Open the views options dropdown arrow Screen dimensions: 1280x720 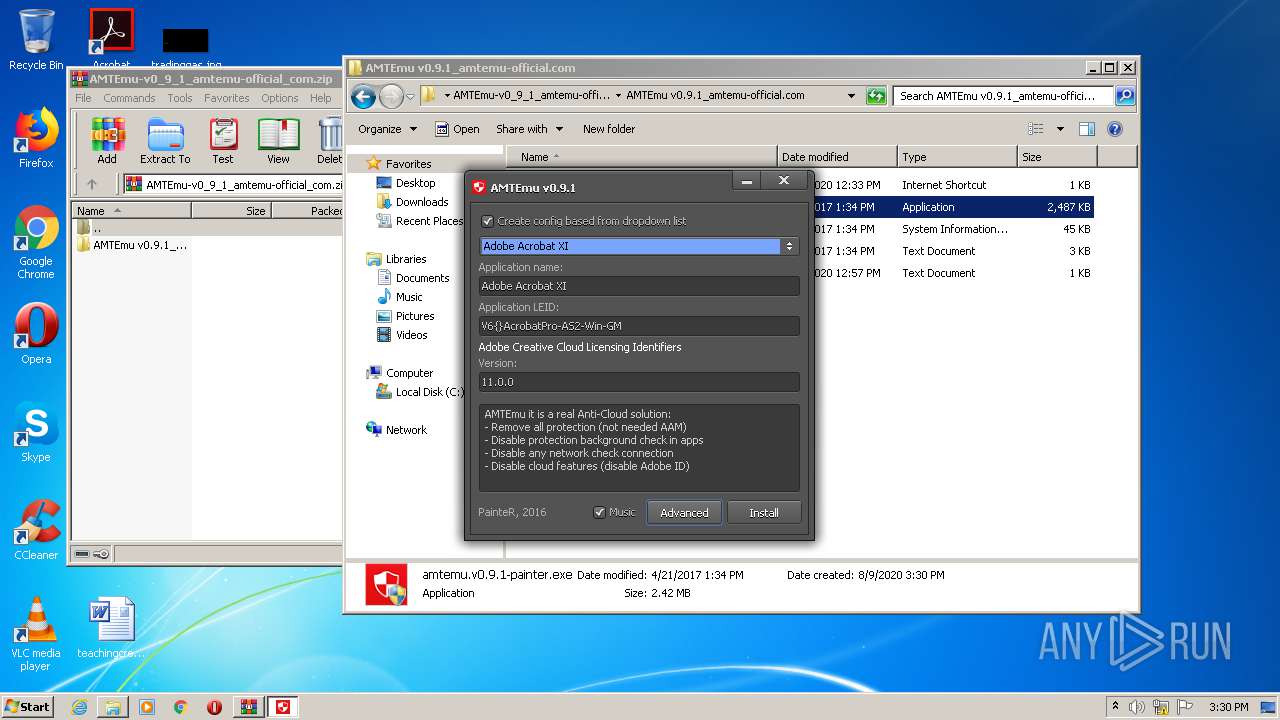click(x=1060, y=129)
